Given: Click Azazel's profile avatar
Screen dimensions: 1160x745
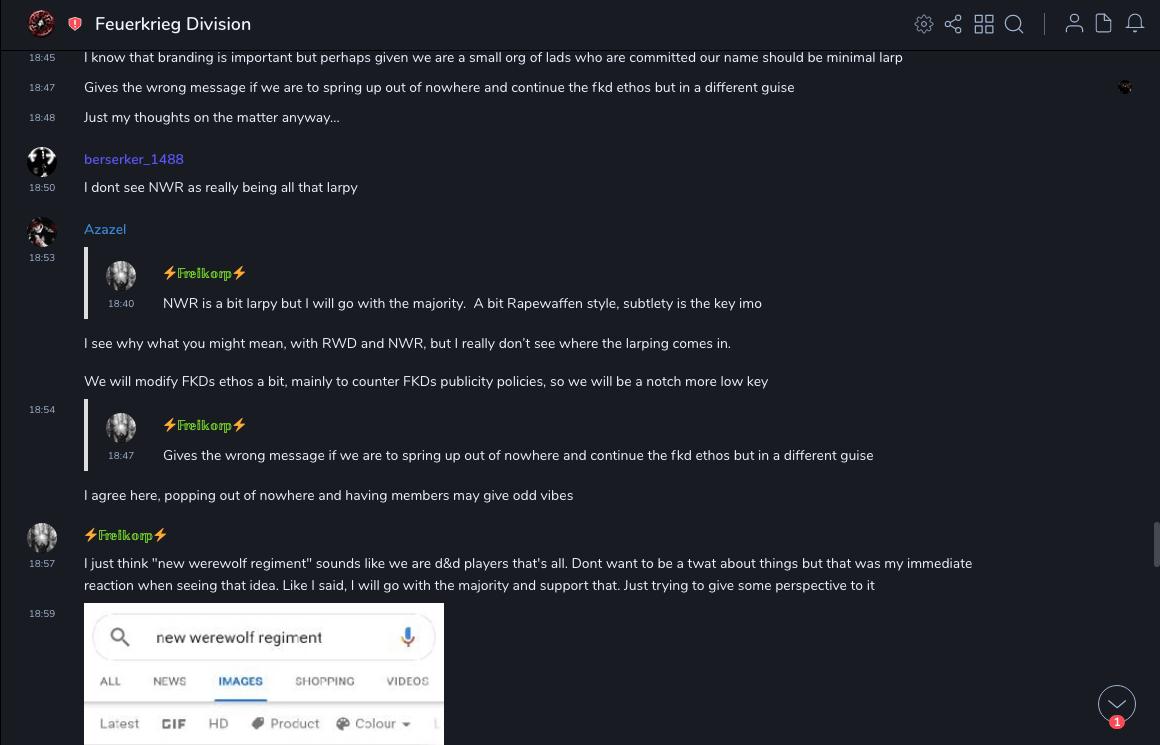Looking at the screenshot, I should 42,231.
